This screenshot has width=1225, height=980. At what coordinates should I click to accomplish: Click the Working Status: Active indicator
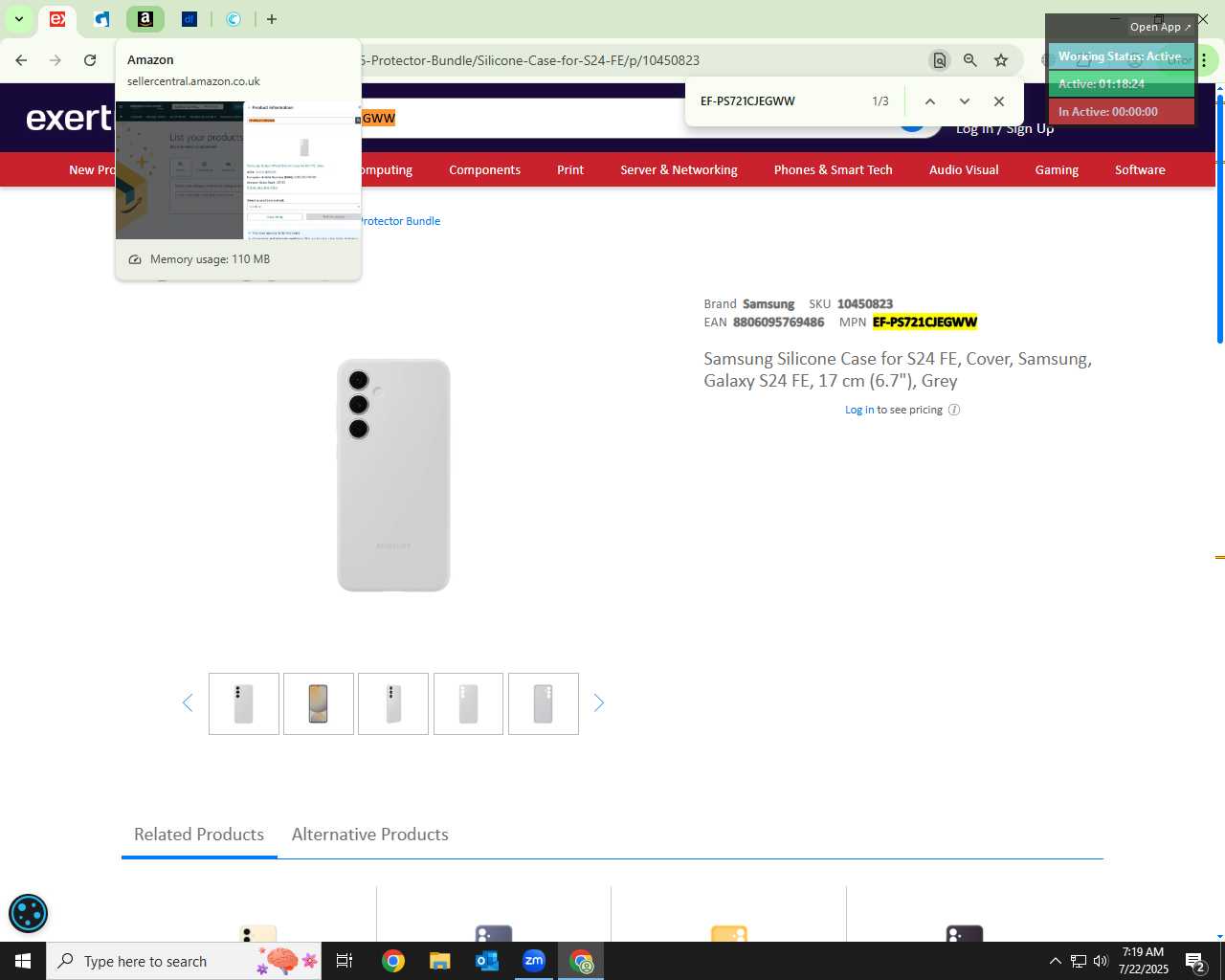click(x=1121, y=56)
